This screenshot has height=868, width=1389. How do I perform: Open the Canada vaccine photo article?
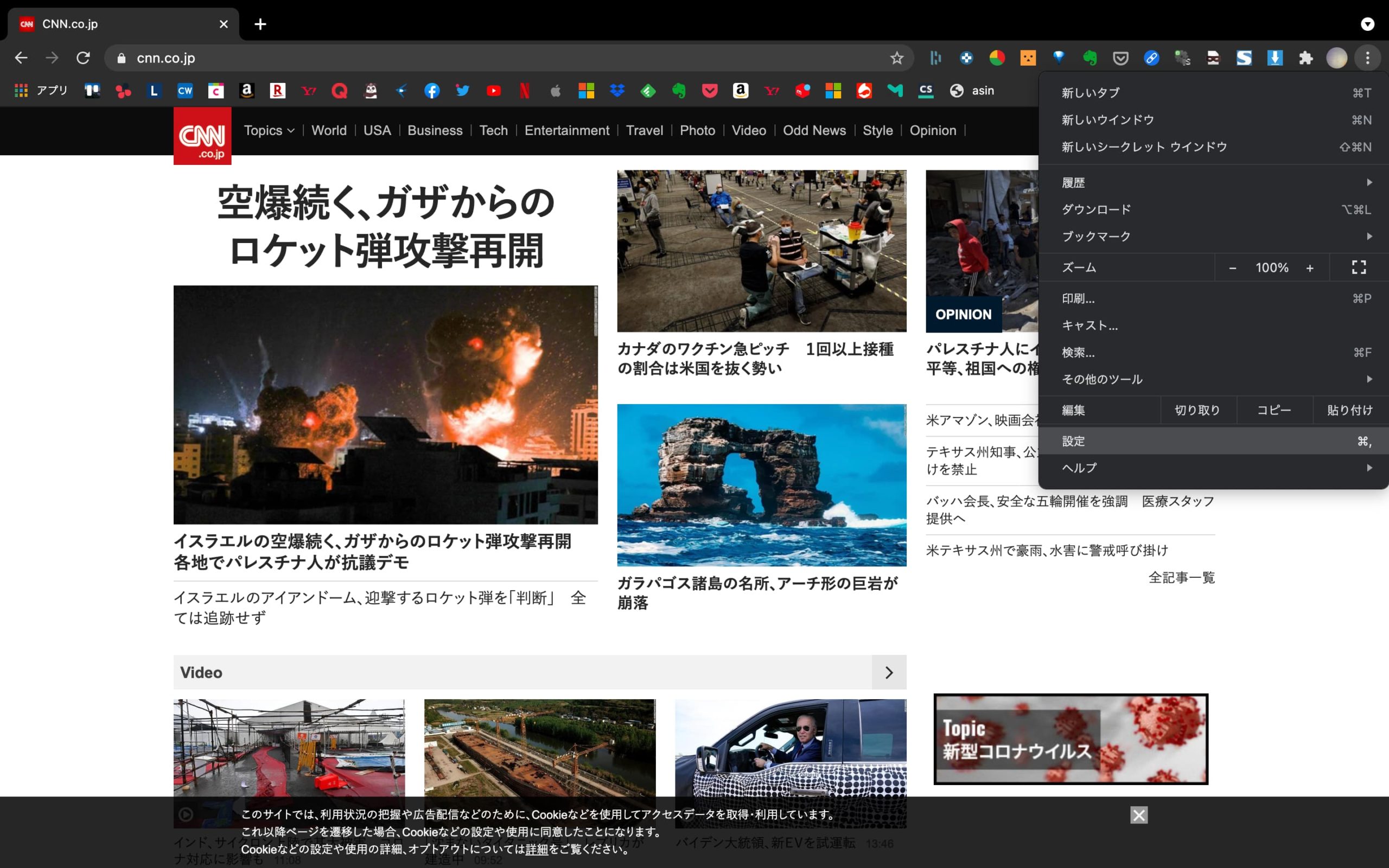click(x=762, y=251)
